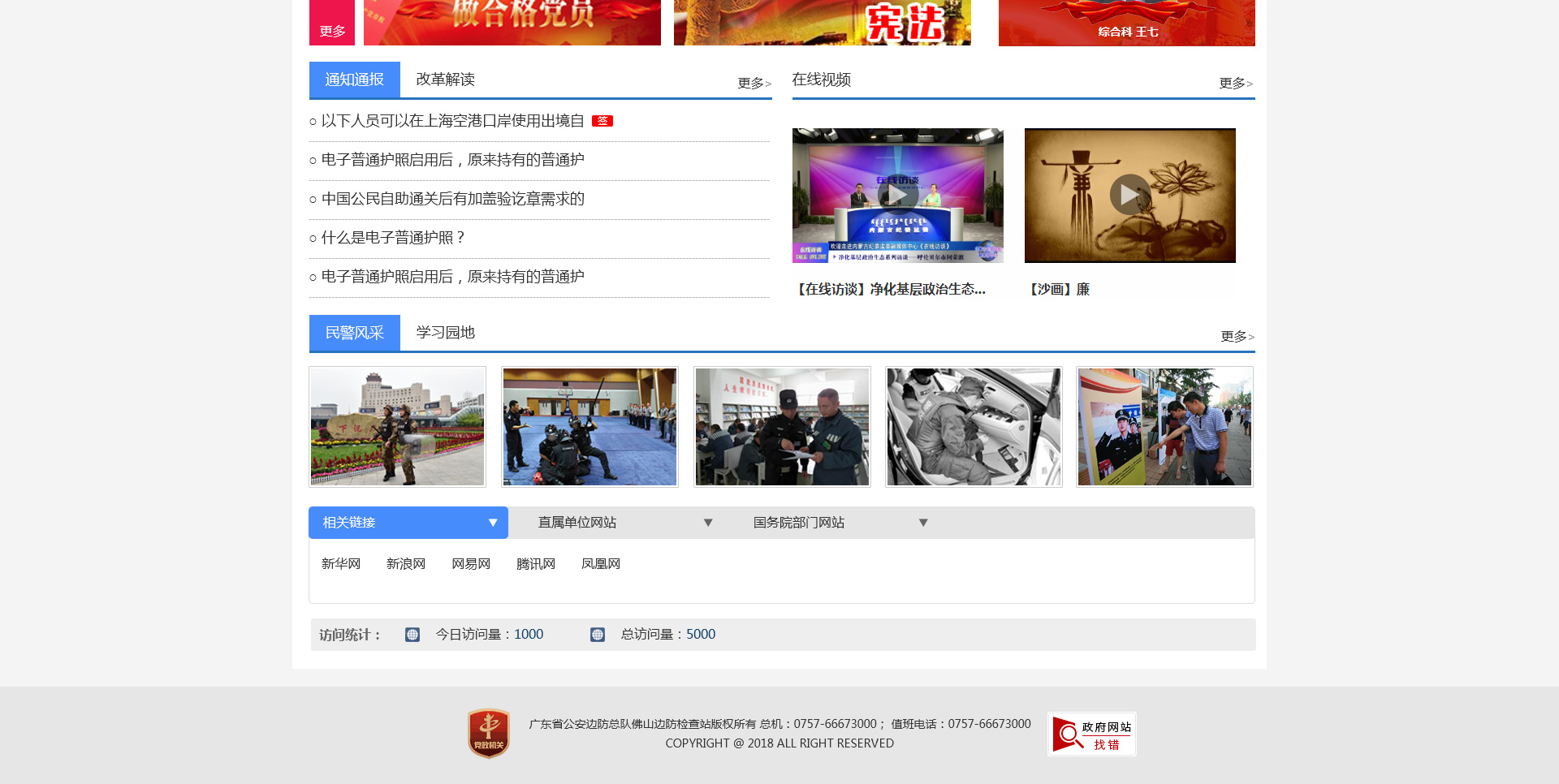This screenshot has height=784, width=1559.
Task: Play the 在线访谈 interview video
Action: pyautogui.click(x=897, y=195)
